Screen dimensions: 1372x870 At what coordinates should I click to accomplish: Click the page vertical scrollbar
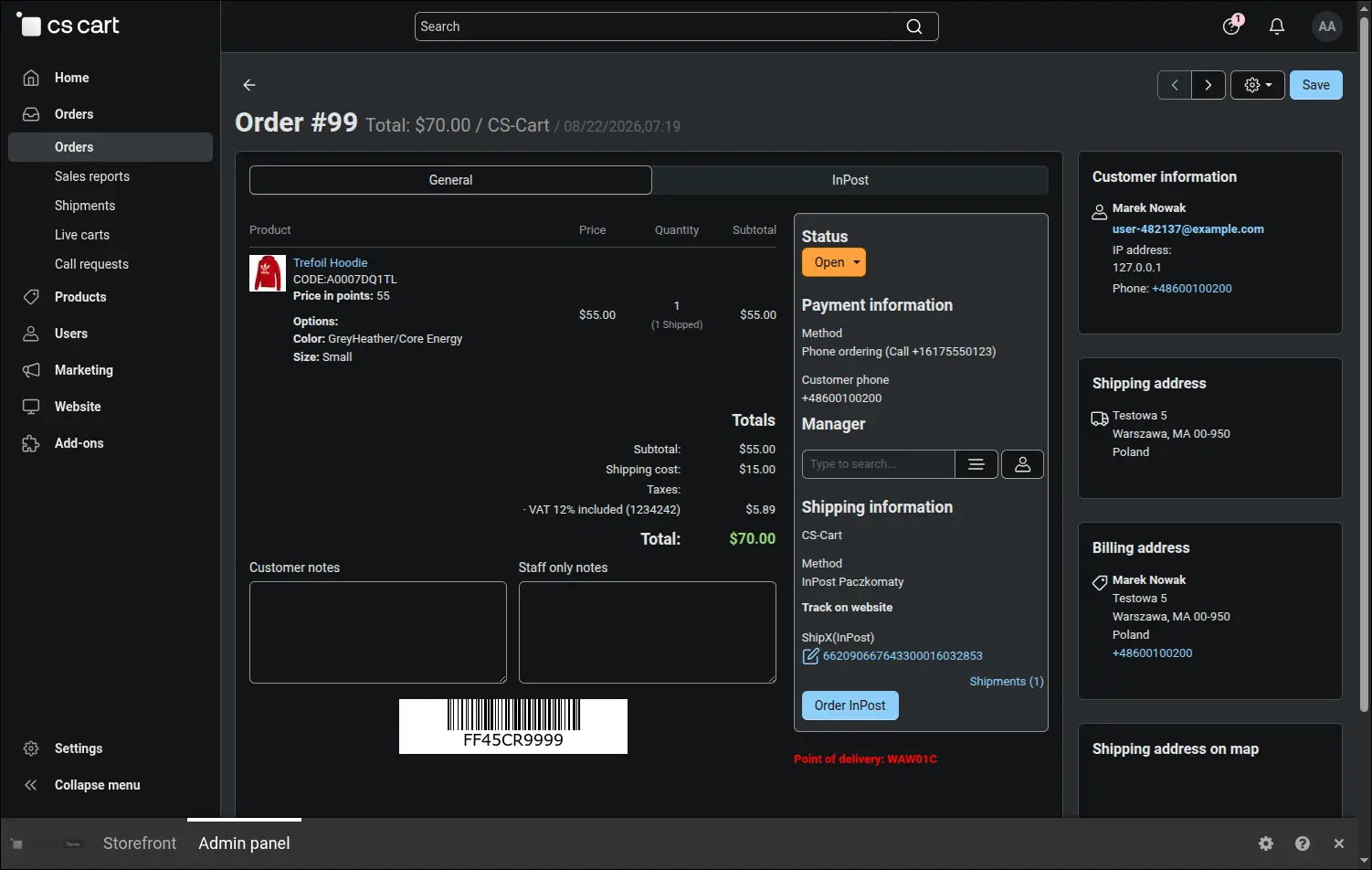click(x=1365, y=366)
